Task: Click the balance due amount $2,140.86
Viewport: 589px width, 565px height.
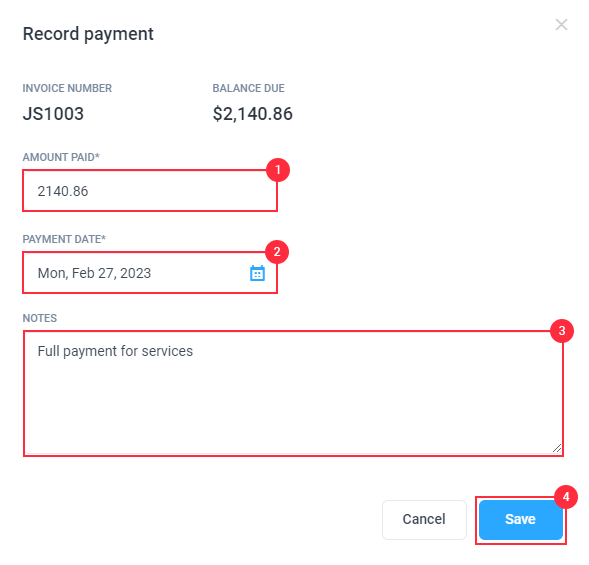Action: (x=252, y=114)
